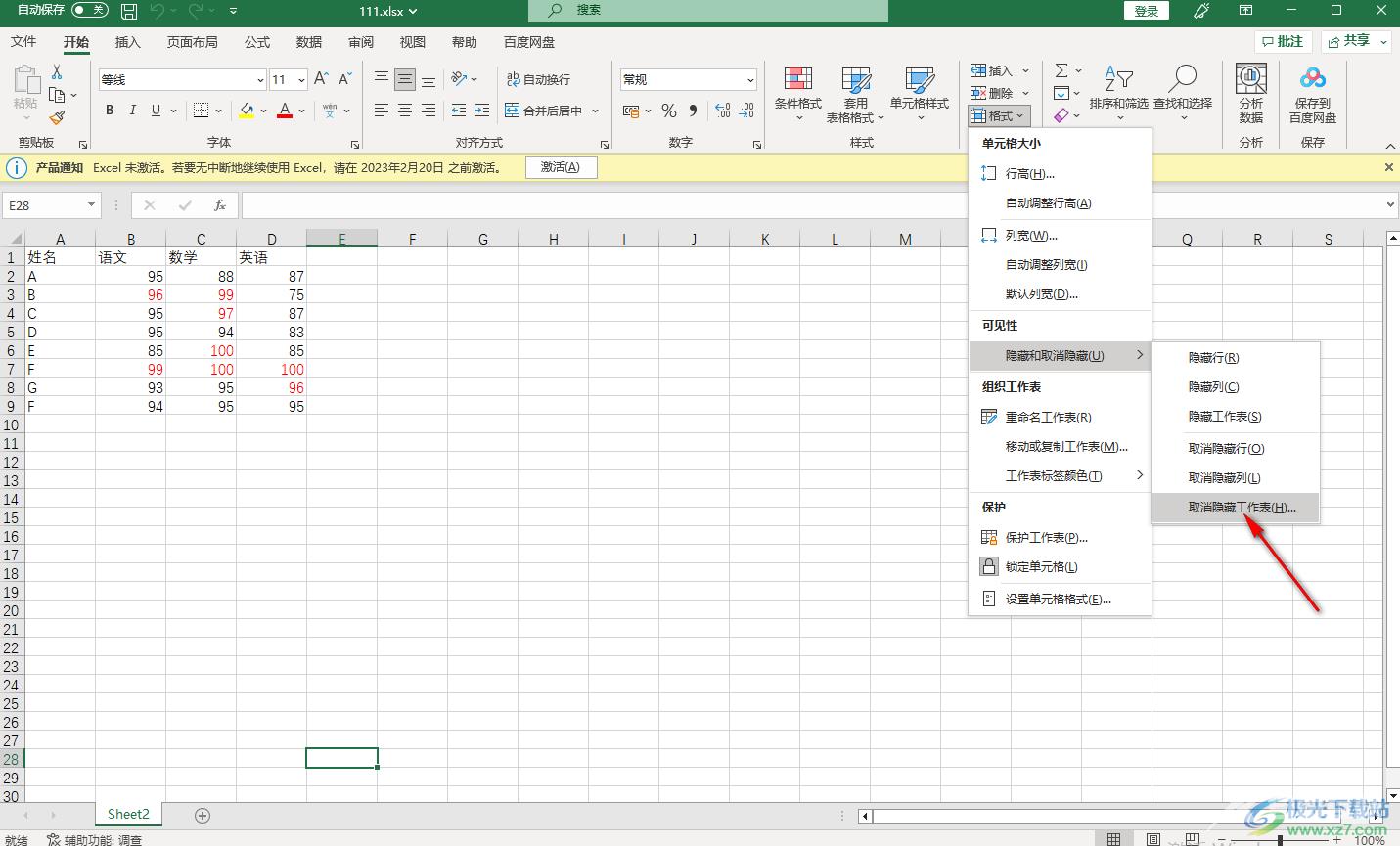Add a new sheet with plus icon
Screen dimensions: 1400x846
tap(203, 815)
